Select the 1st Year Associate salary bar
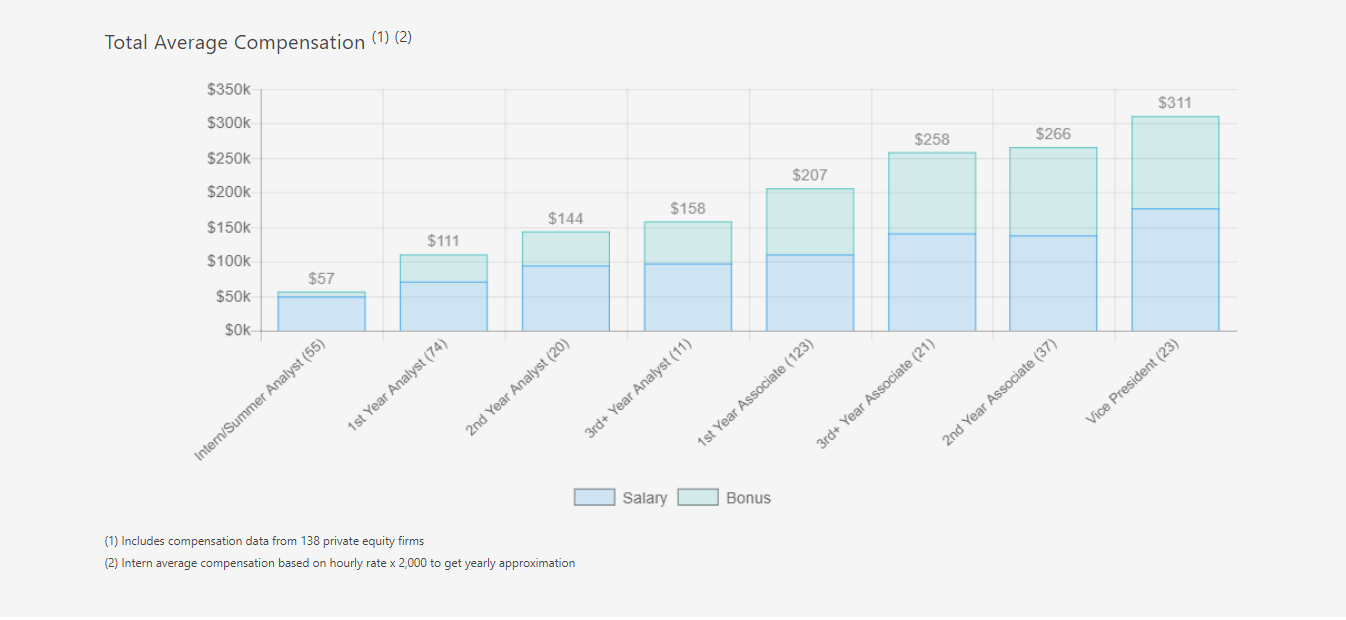The width and height of the screenshot is (1346, 620). coord(809,293)
